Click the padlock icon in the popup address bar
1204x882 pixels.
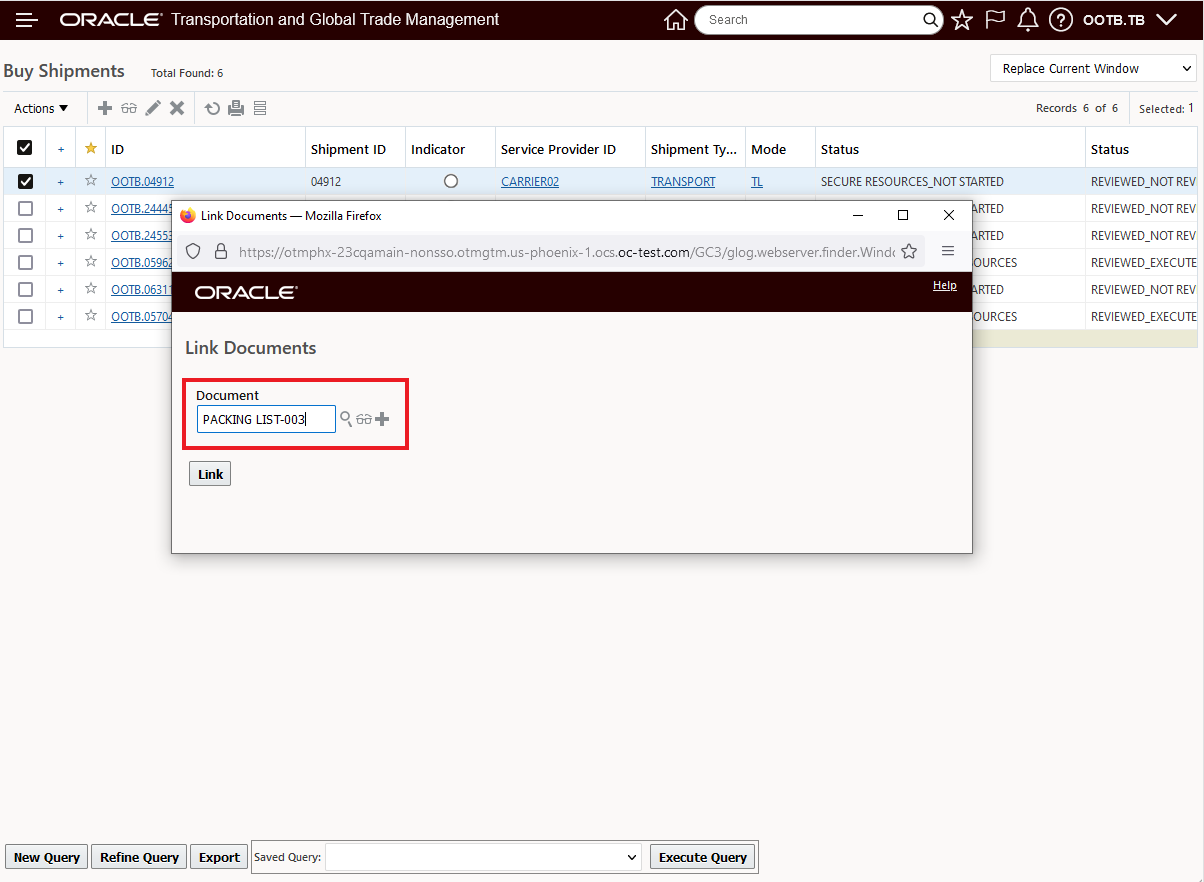coord(221,252)
